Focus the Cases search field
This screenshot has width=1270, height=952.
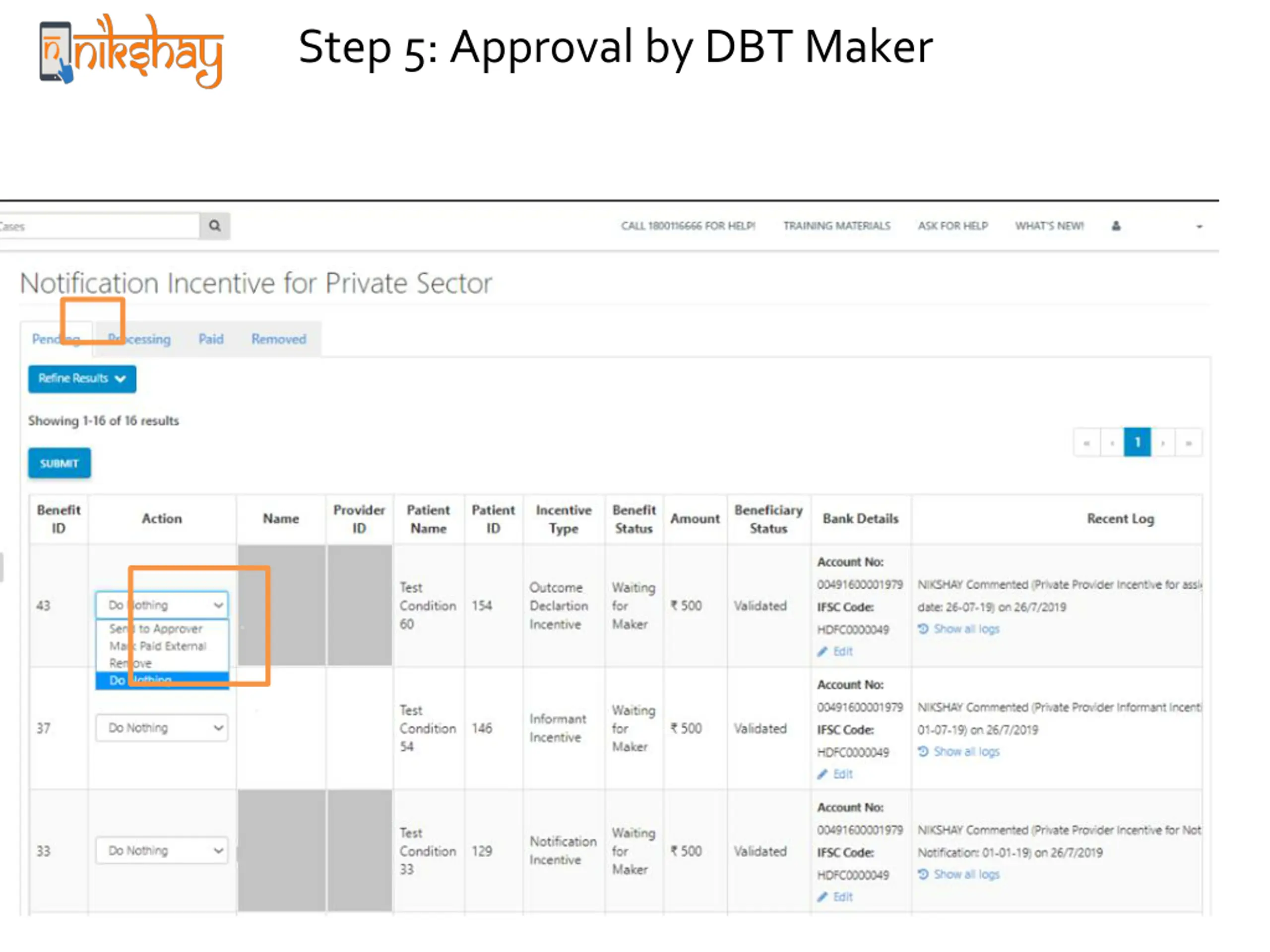pos(99,226)
